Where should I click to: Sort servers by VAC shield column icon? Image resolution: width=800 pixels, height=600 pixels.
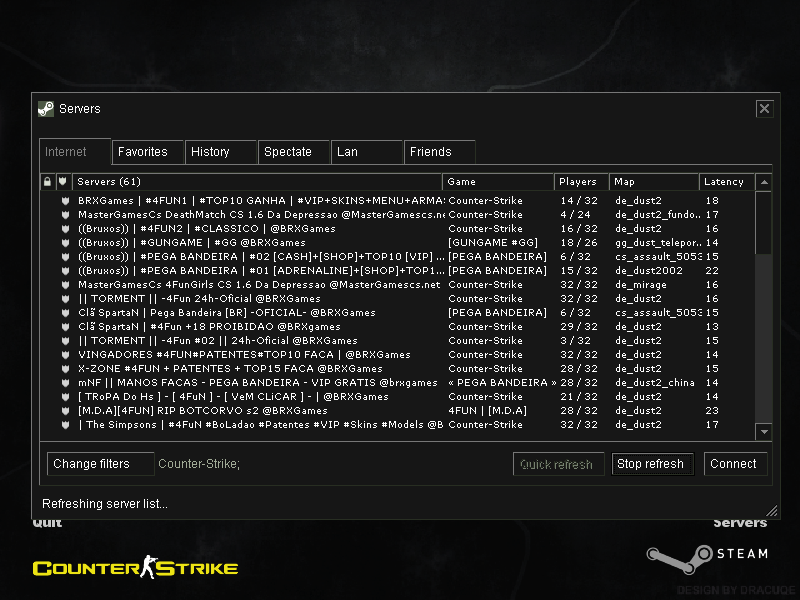coord(63,182)
